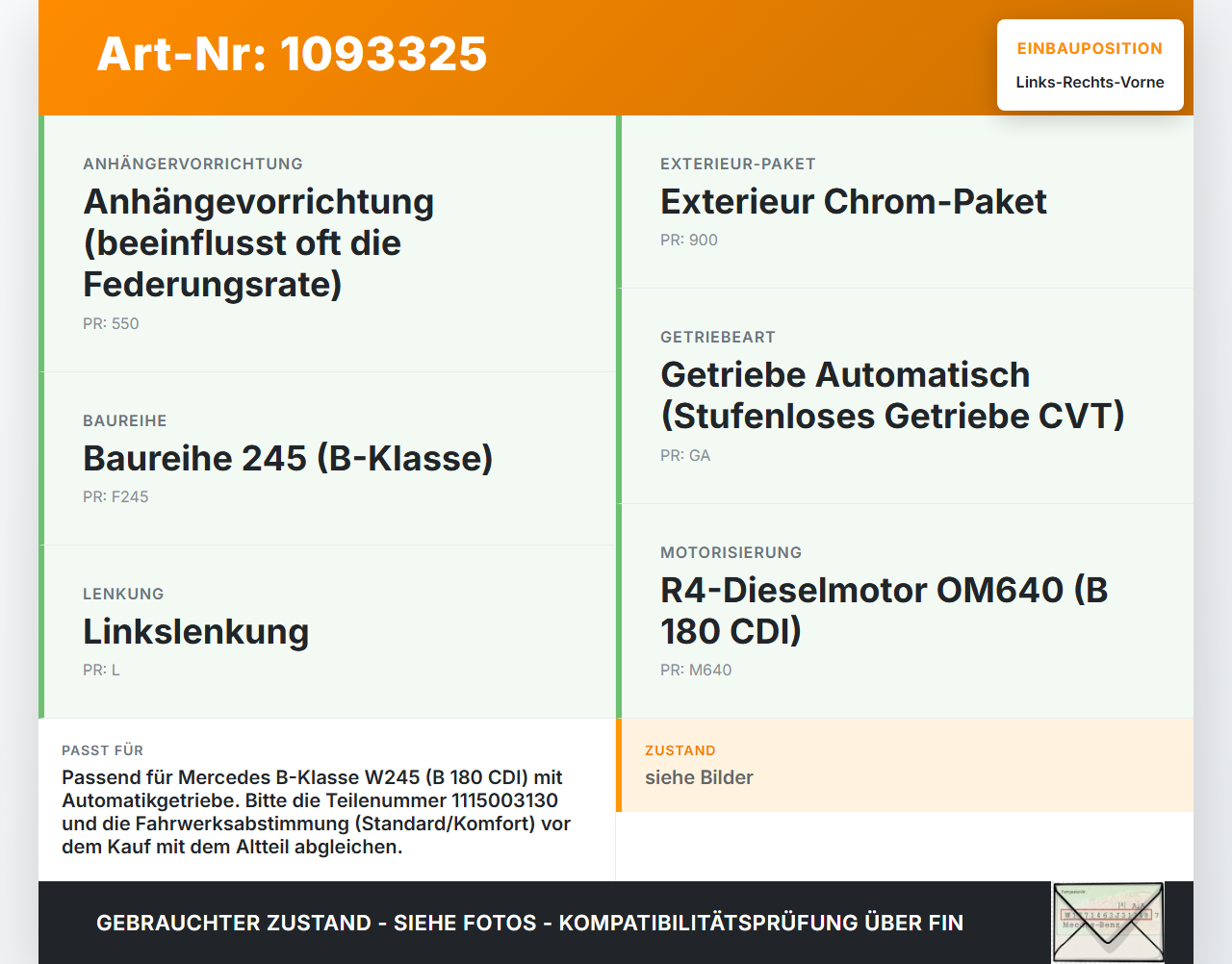Click the PR: GA code
The height and width of the screenshot is (964, 1232).
[x=685, y=456]
